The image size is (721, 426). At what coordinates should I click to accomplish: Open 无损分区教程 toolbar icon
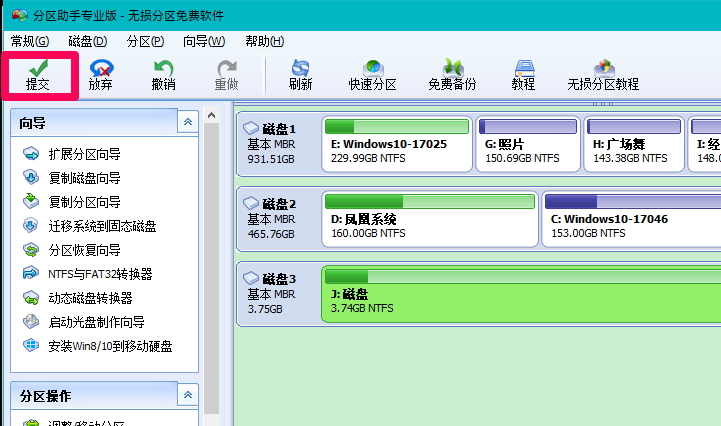(x=603, y=74)
